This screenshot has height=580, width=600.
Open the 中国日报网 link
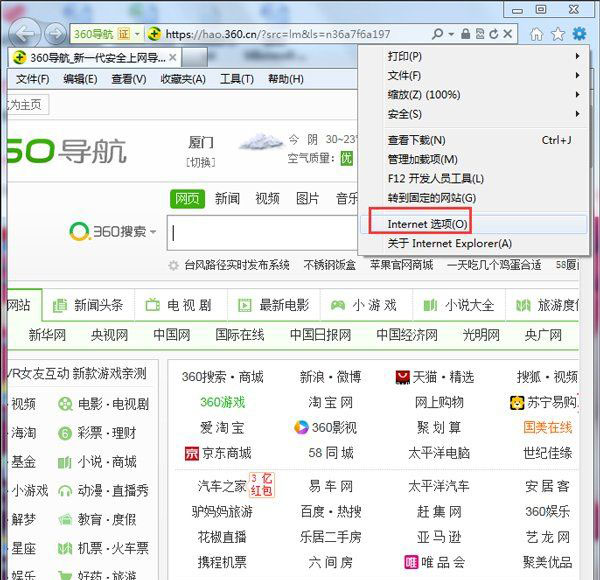click(x=320, y=335)
